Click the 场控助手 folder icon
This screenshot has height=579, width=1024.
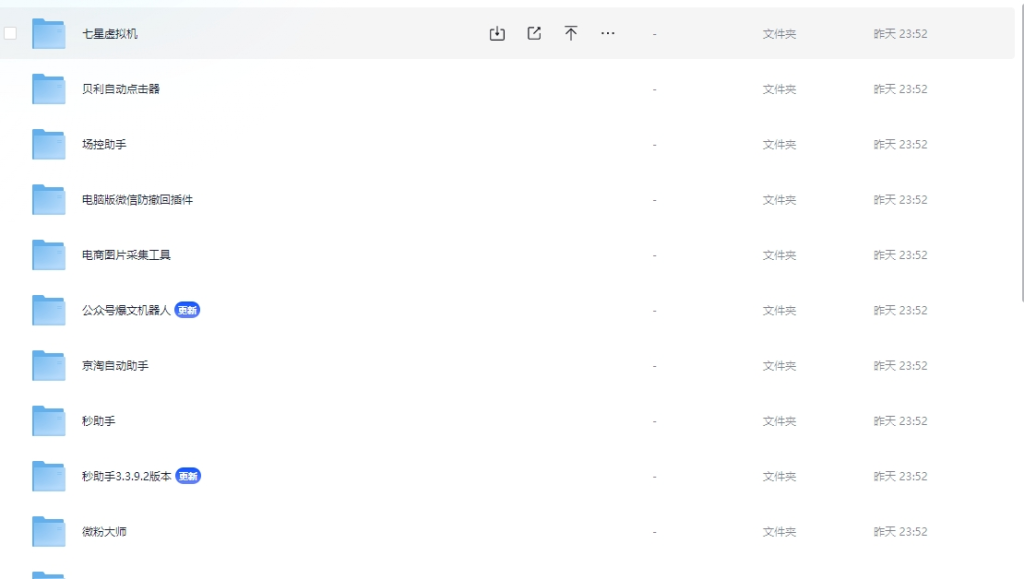coord(48,144)
